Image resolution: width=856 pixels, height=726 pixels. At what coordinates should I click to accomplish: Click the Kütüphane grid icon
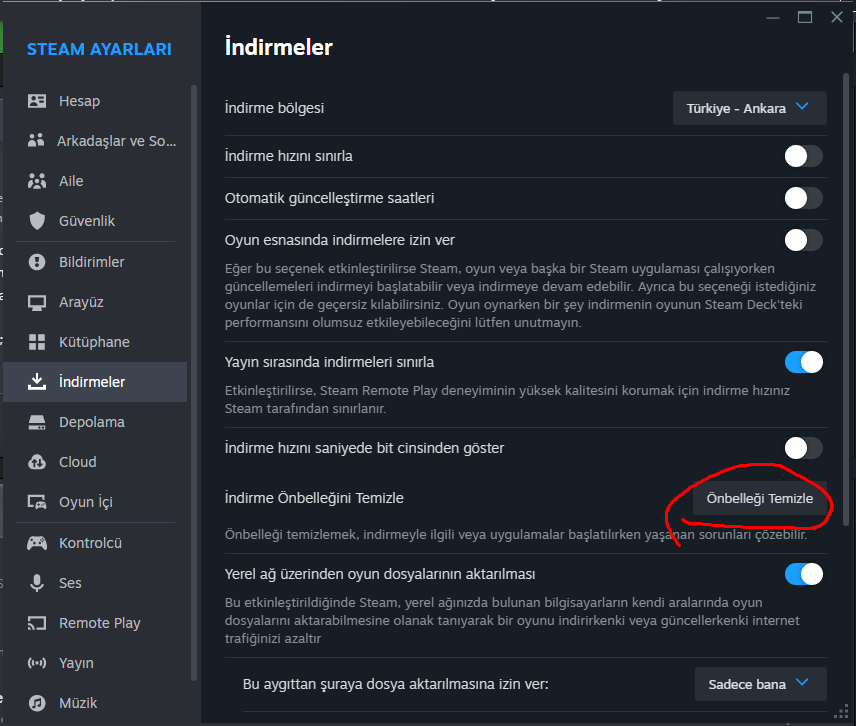pyautogui.click(x=37, y=342)
